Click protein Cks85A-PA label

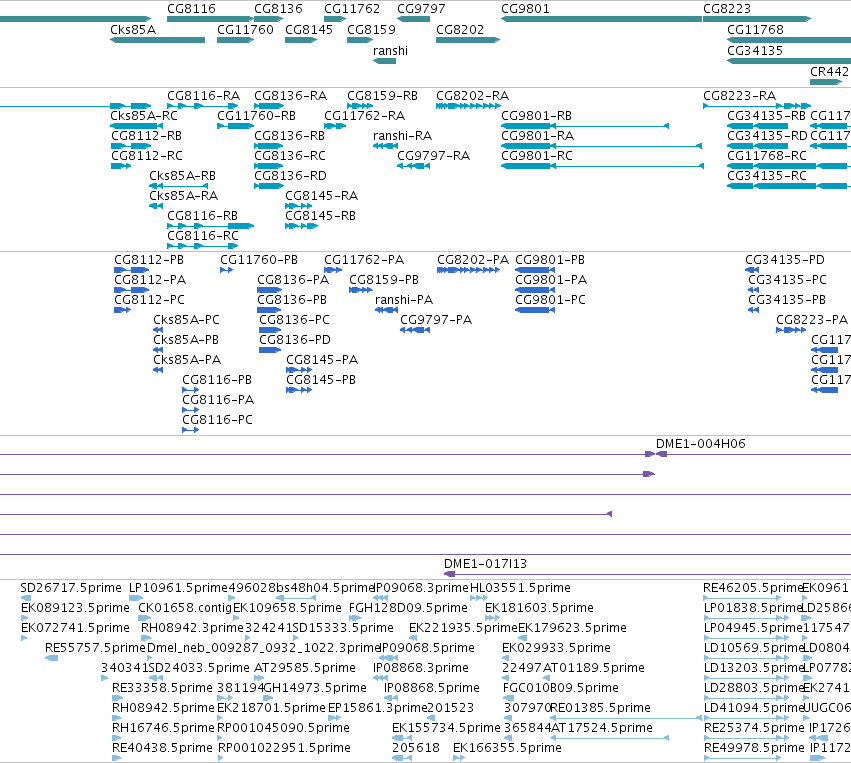click(x=187, y=360)
